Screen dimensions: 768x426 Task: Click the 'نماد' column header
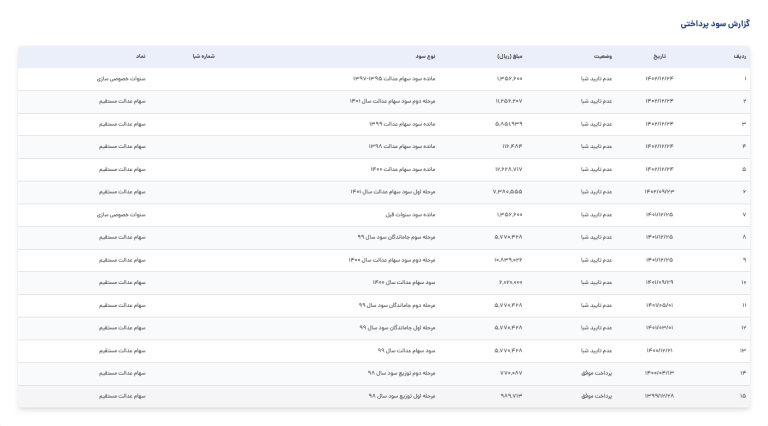click(140, 56)
